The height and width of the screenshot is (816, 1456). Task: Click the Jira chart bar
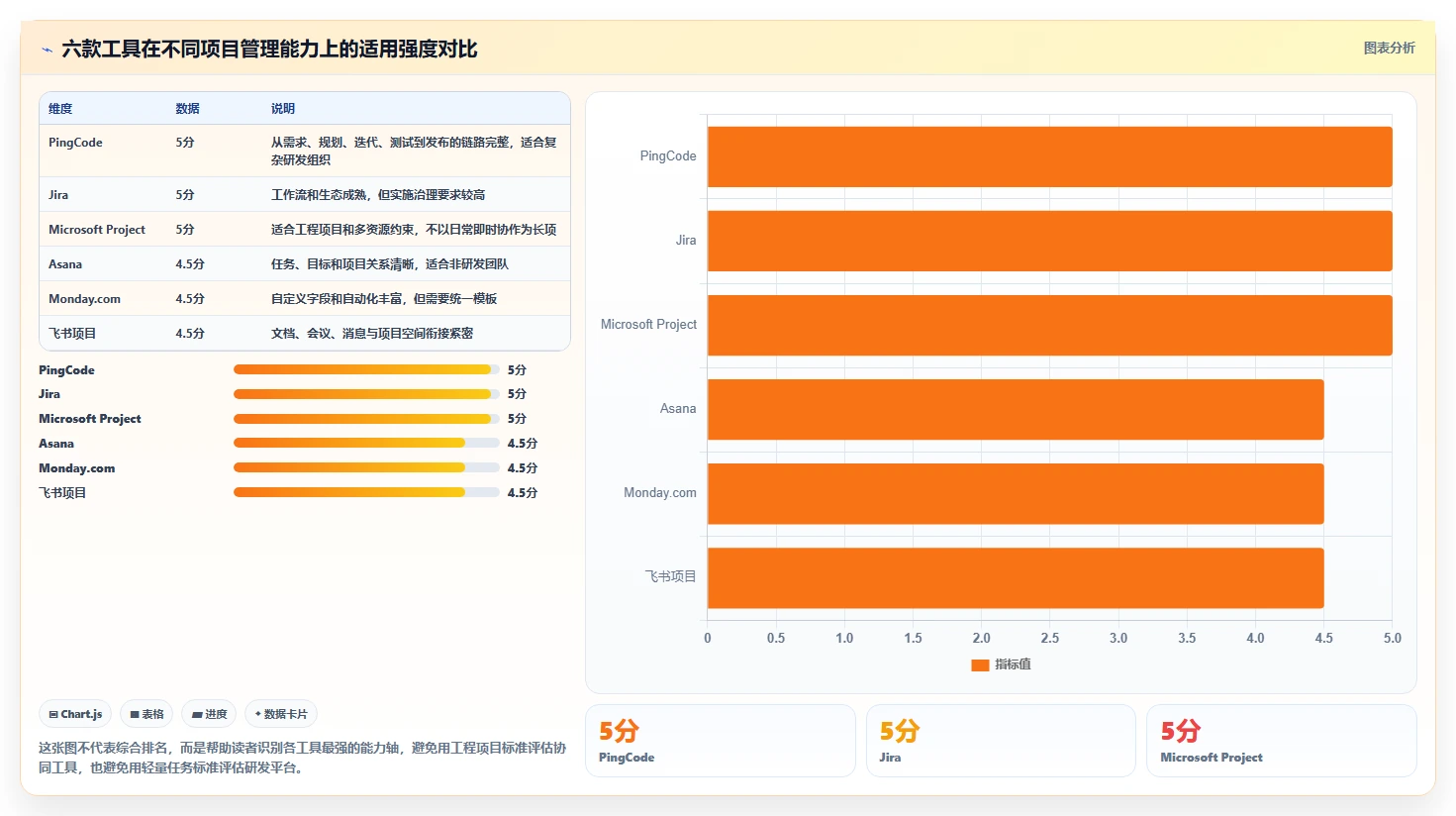1049,241
